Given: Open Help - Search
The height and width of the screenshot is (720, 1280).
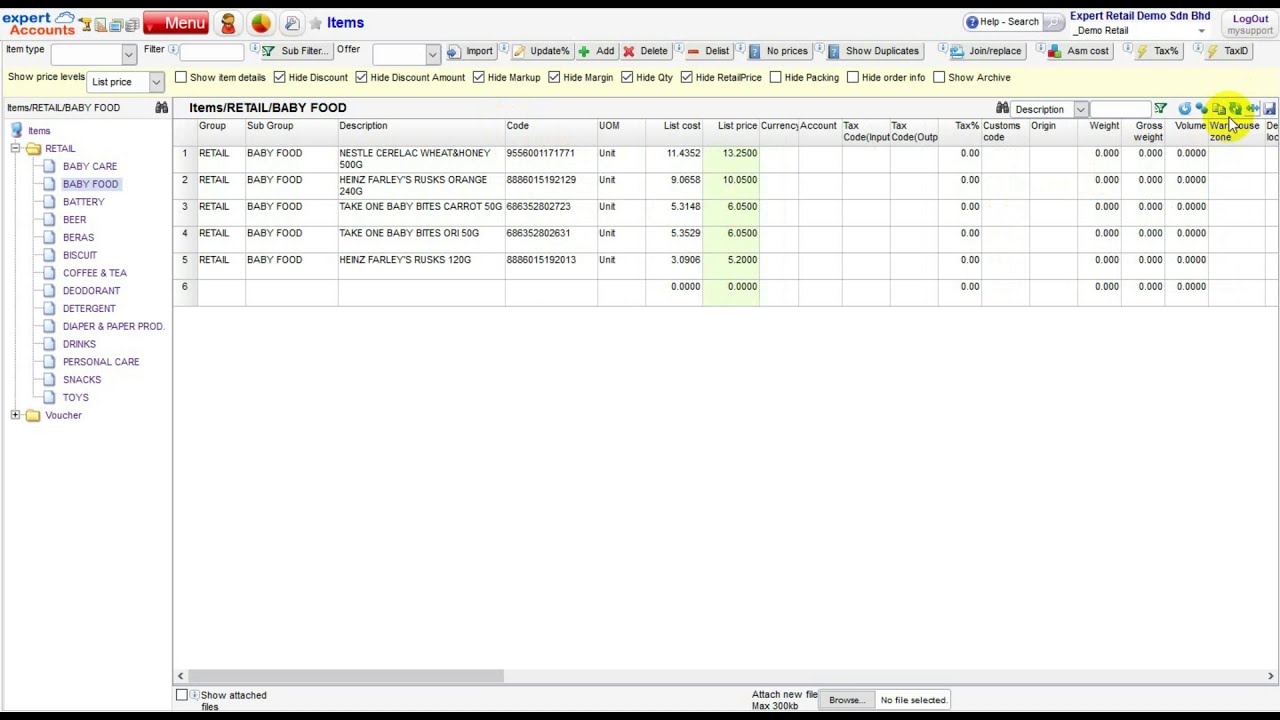Looking at the screenshot, I should click(1002, 22).
